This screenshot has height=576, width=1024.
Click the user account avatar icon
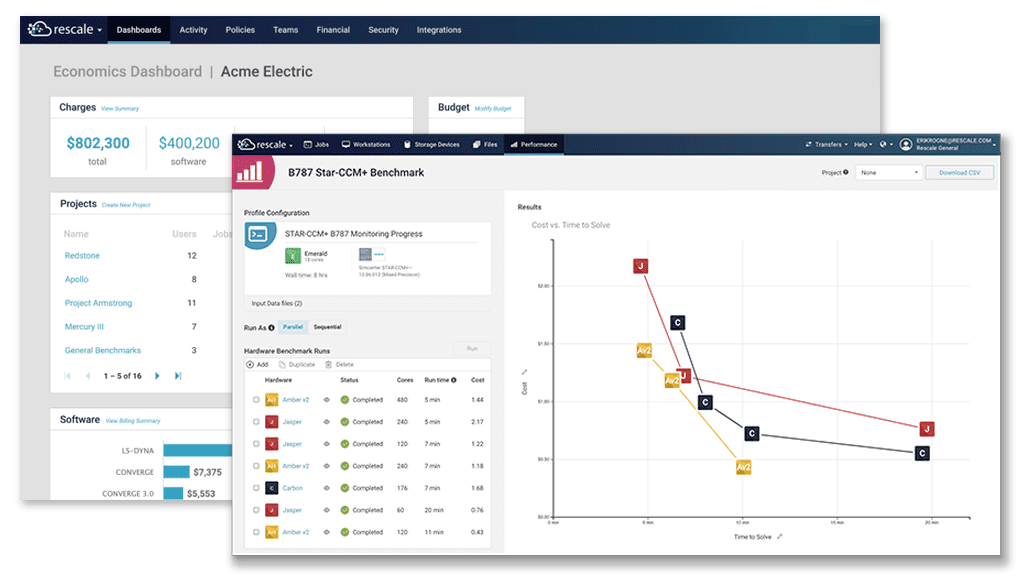click(x=906, y=144)
